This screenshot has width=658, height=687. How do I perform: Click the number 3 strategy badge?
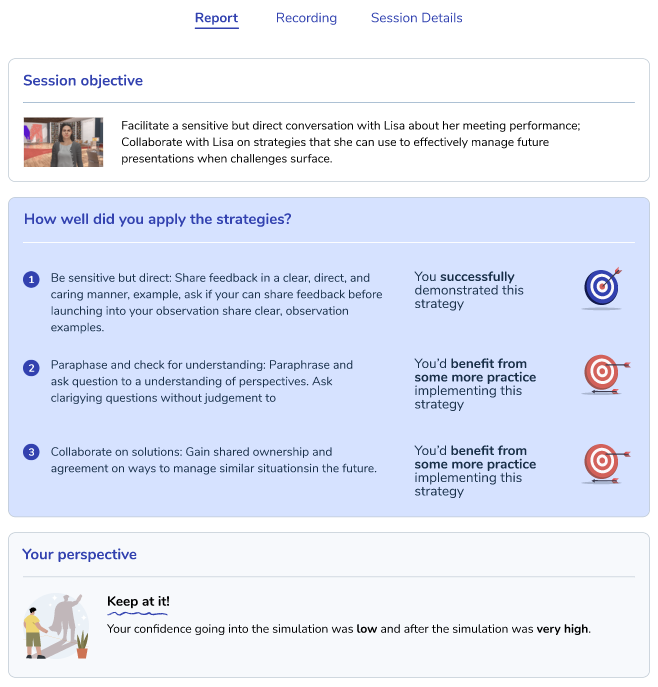point(31,453)
